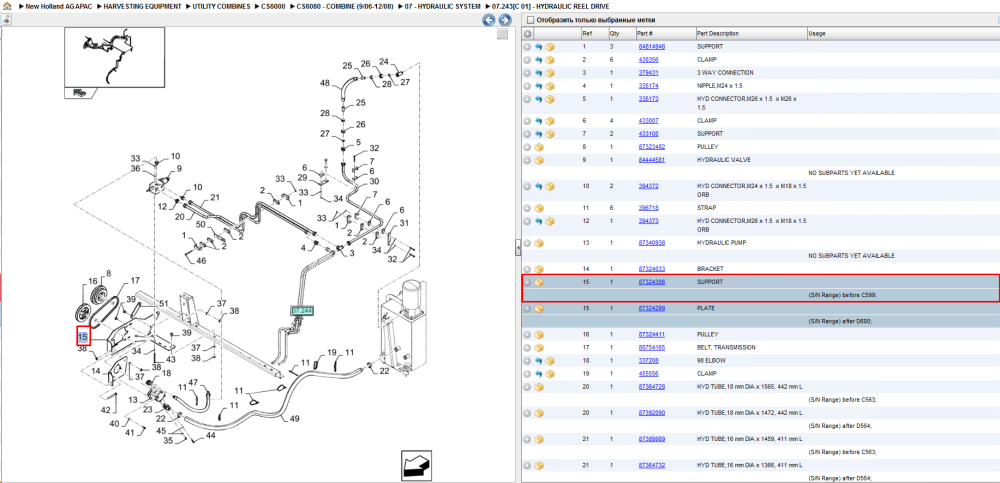This screenshot has height=483, width=1000.
Task: Open part number 80754165 link
Action: (x=652, y=347)
